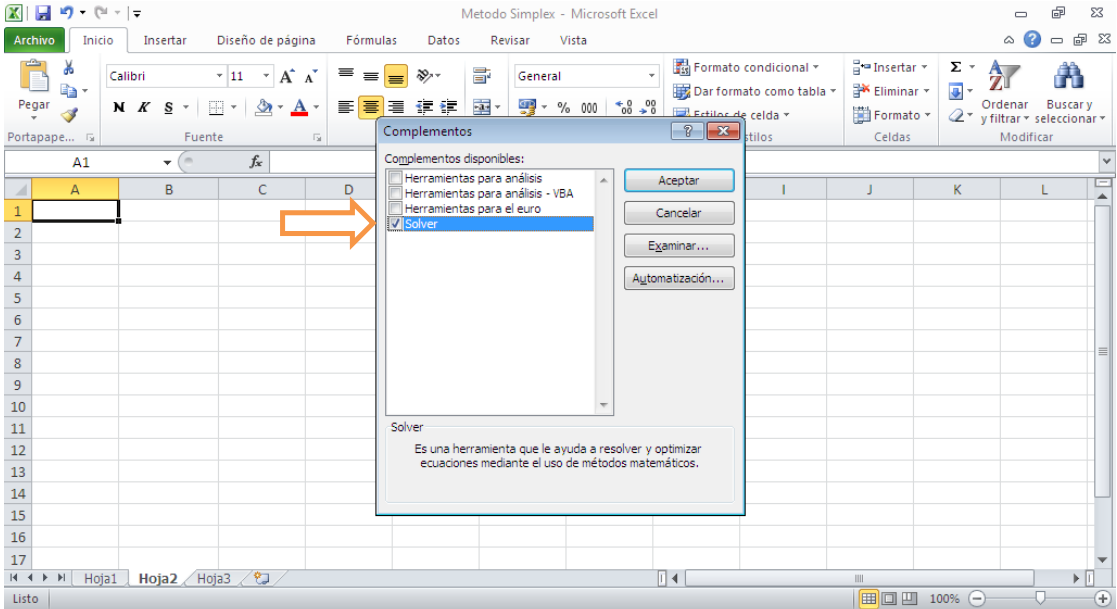Select the Hoja3 sheet tab
Screen dimensions: 1117x609
tap(215, 577)
